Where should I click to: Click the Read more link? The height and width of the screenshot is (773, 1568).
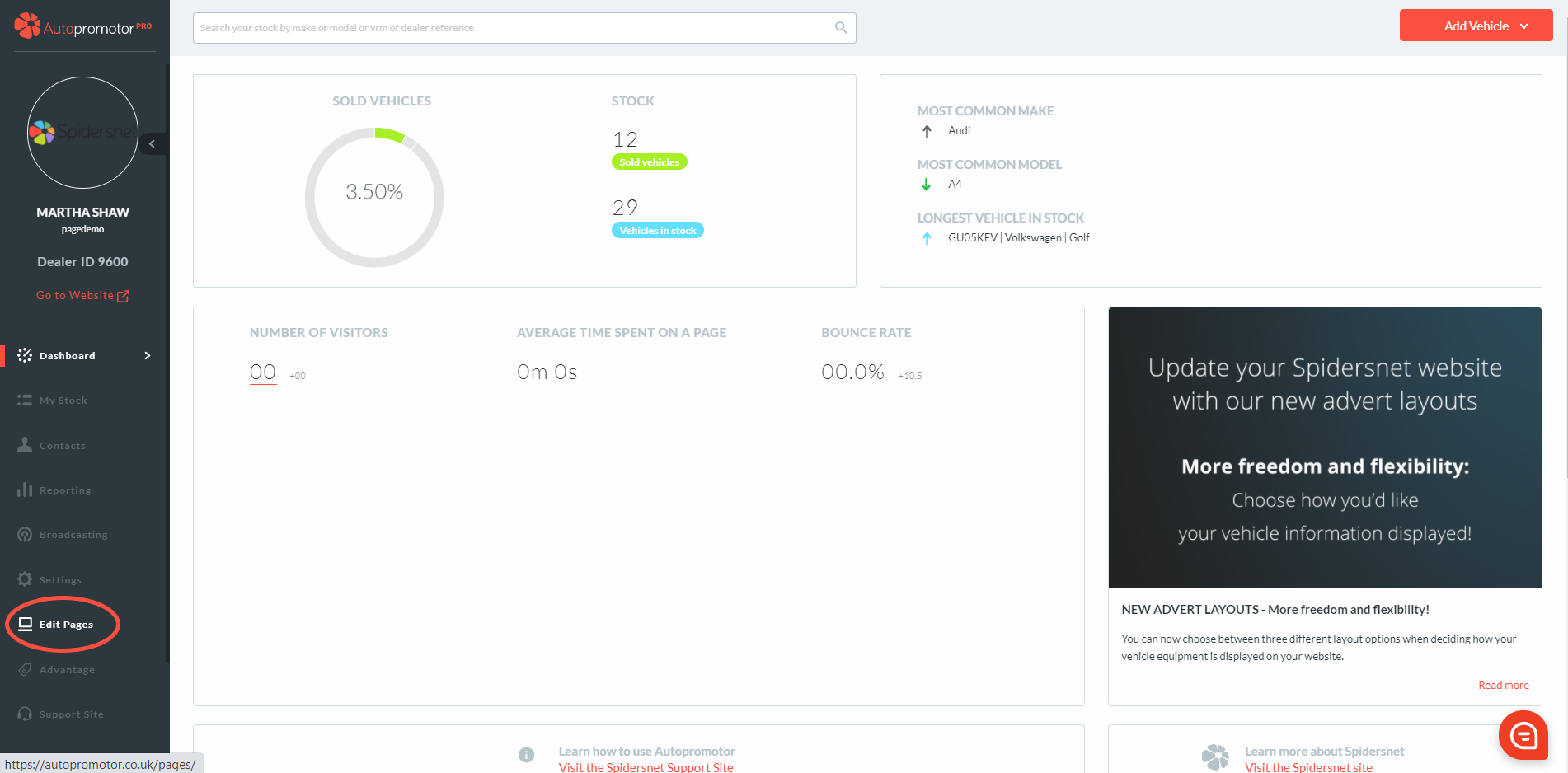(1503, 685)
